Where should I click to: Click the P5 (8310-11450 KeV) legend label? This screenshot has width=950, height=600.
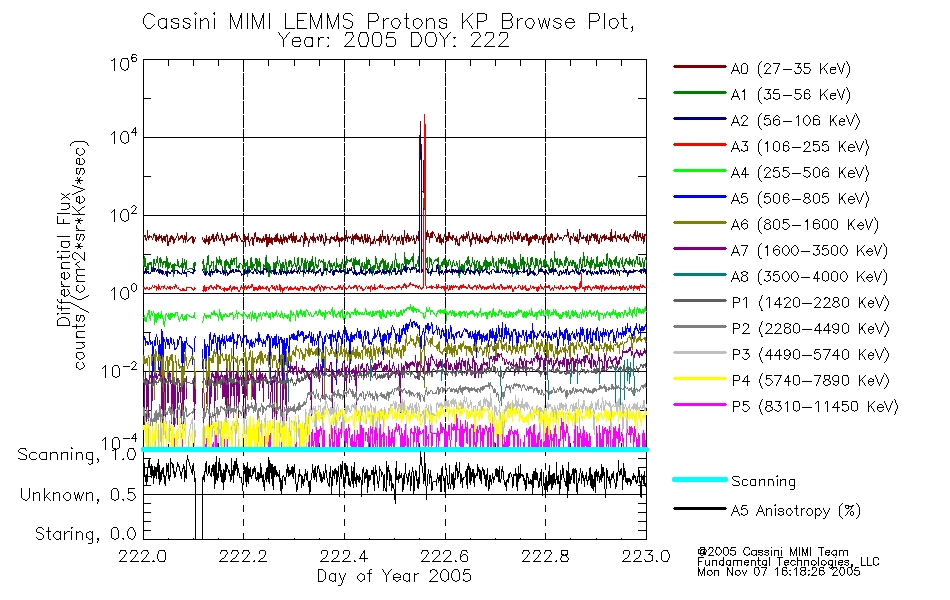click(x=815, y=406)
